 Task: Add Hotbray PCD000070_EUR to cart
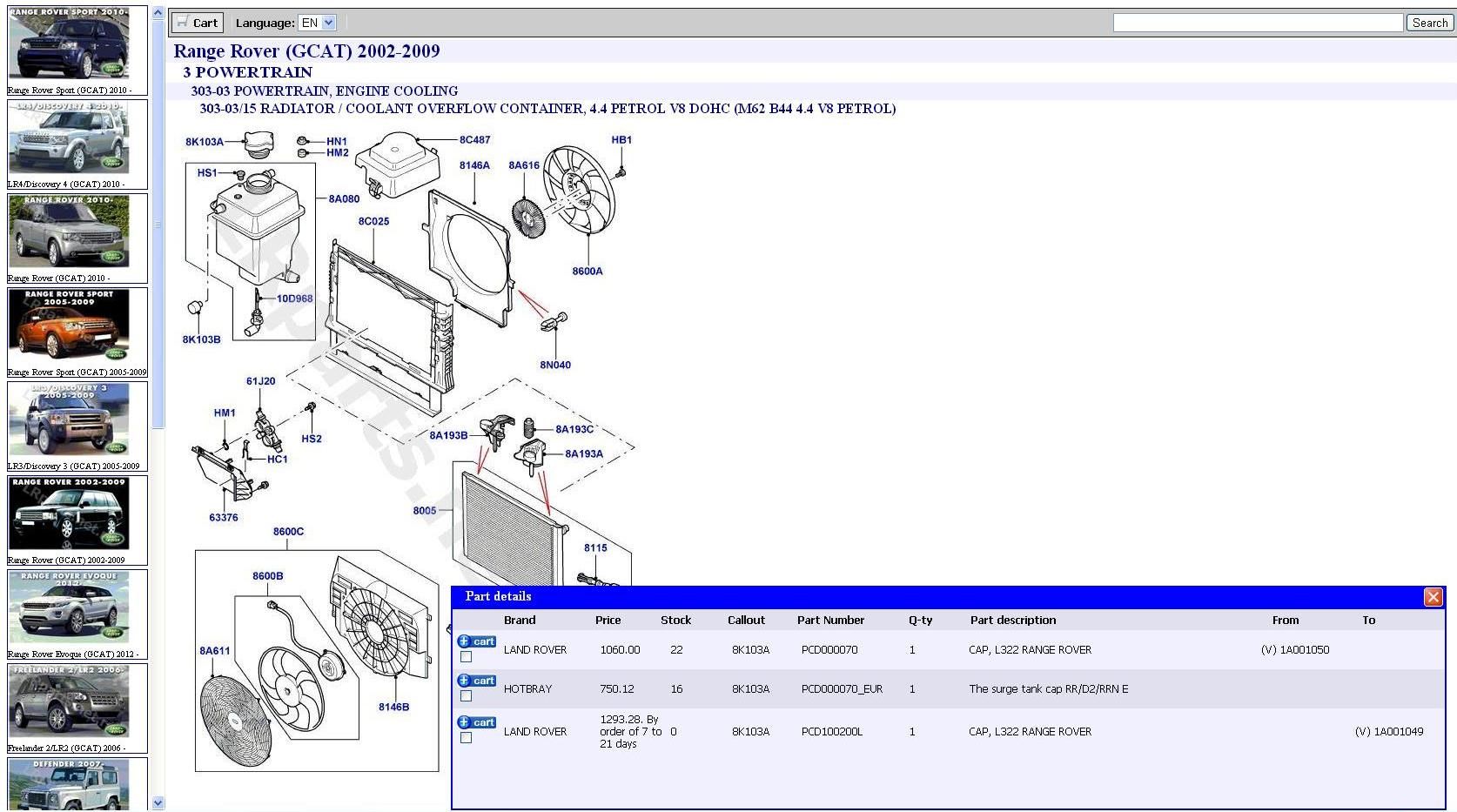tap(477, 681)
